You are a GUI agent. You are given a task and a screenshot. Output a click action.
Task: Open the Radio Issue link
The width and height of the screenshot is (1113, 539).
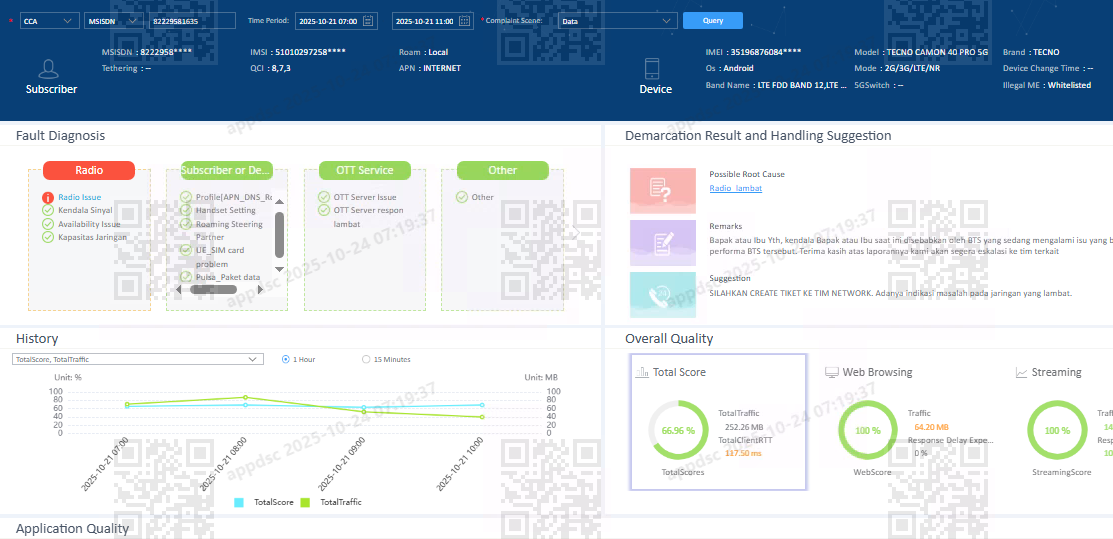[80, 197]
